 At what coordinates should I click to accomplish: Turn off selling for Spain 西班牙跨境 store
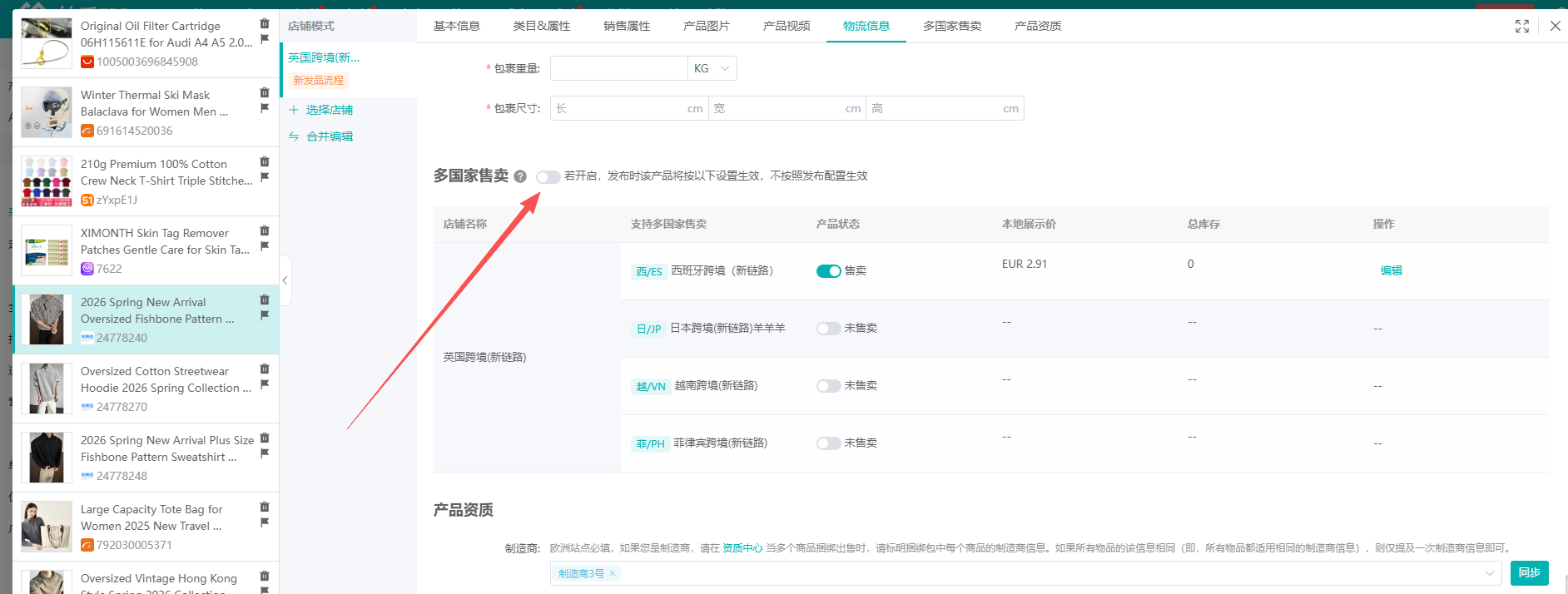pyautogui.click(x=828, y=271)
